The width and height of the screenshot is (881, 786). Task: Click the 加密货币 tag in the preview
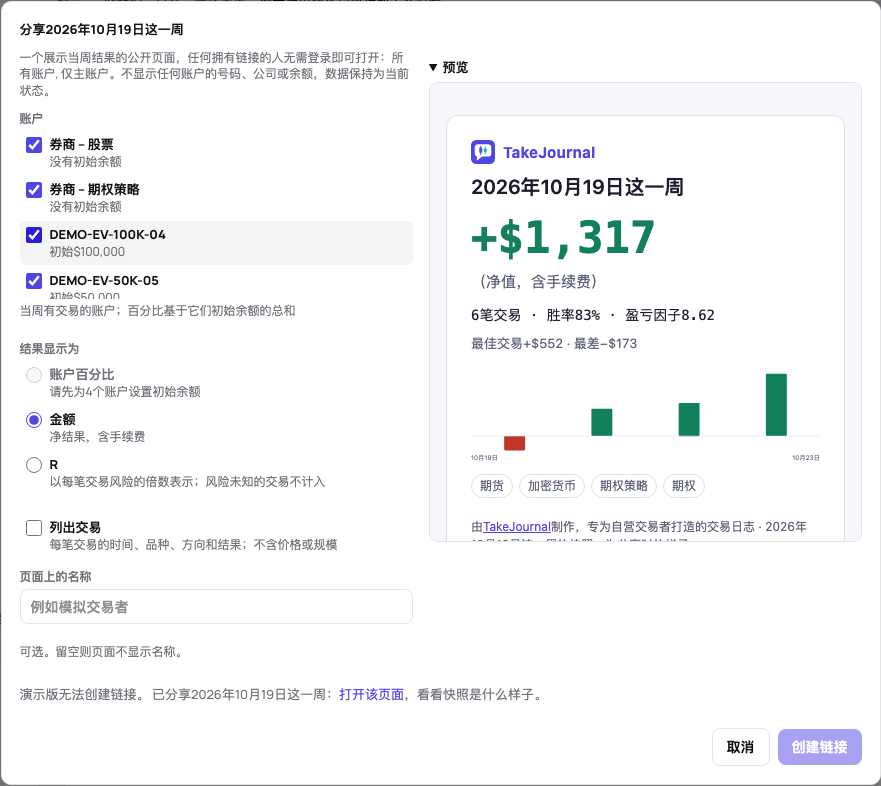pos(552,486)
